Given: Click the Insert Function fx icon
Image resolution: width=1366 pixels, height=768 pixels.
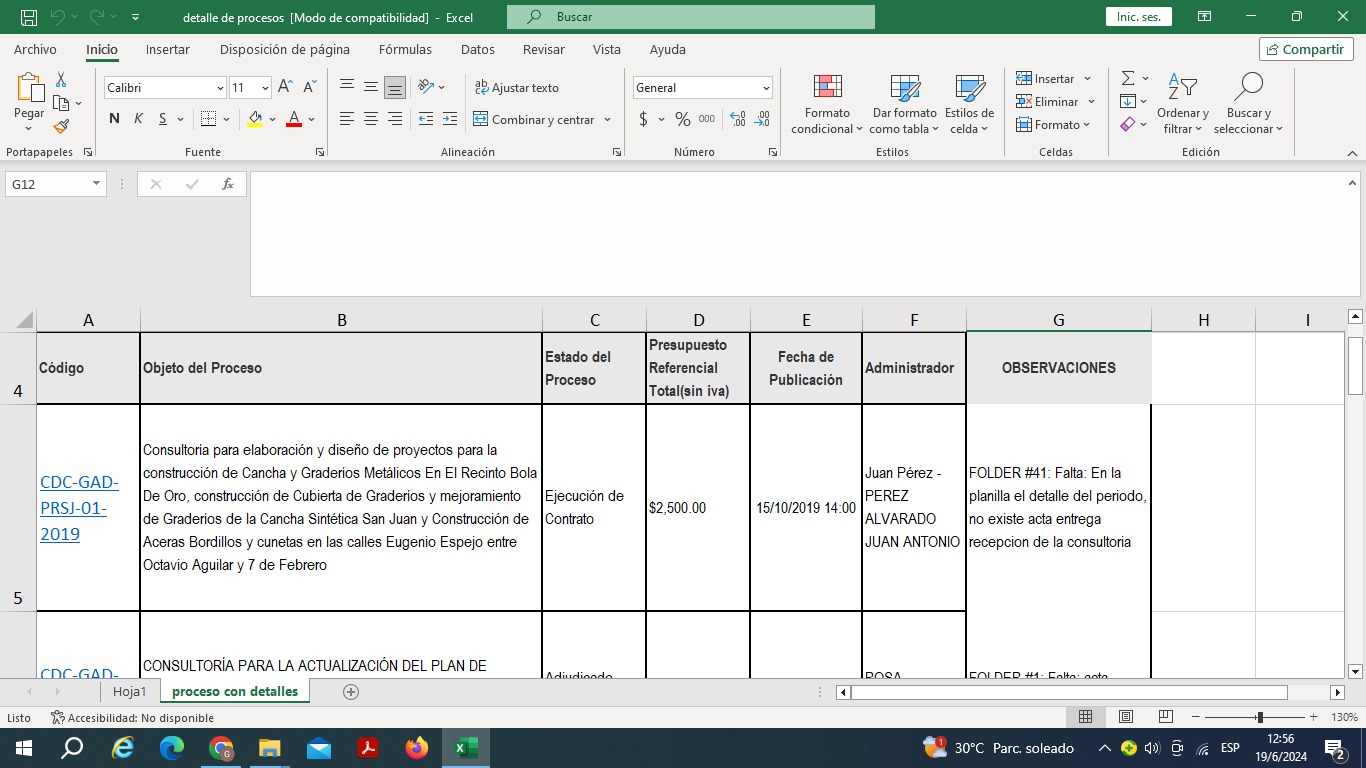Looking at the screenshot, I should pyautogui.click(x=228, y=184).
